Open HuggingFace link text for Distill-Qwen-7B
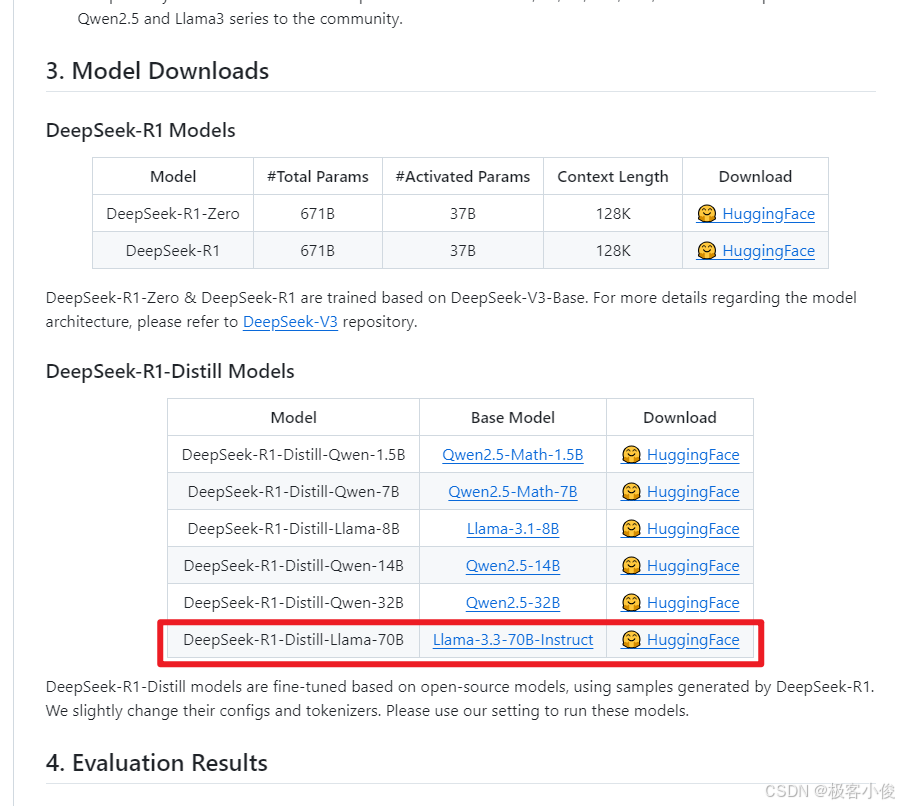The height and width of the screenshot is (806, 899). (693, 492)
